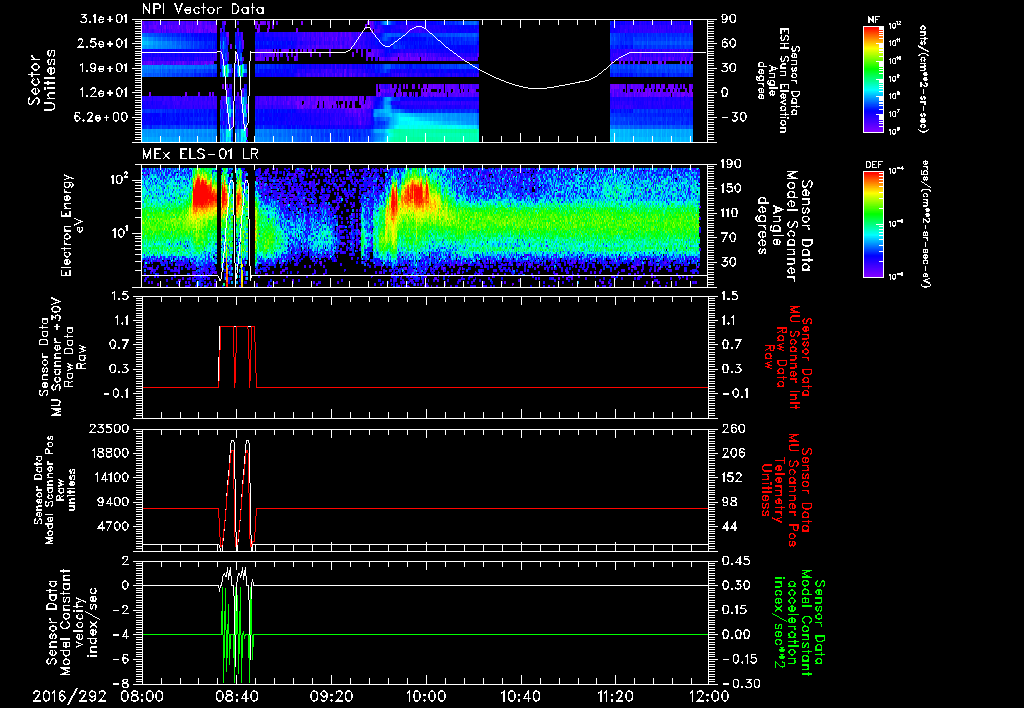This screenshot has height=708, width=1024.
Task: Click the DEF color bar
Action: 873,224
